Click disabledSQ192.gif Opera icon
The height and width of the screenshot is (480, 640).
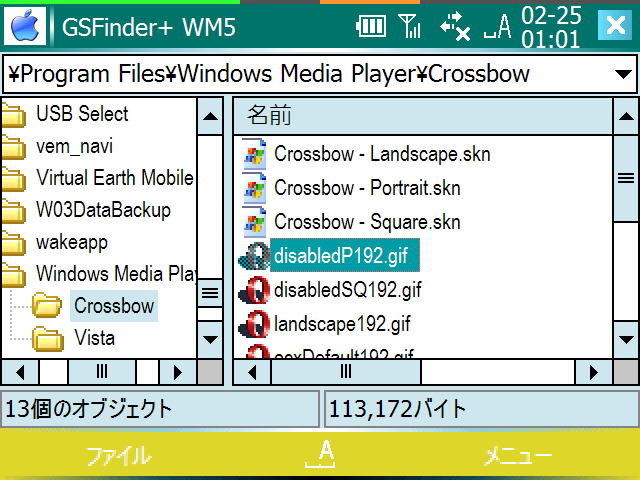[254, 290]
